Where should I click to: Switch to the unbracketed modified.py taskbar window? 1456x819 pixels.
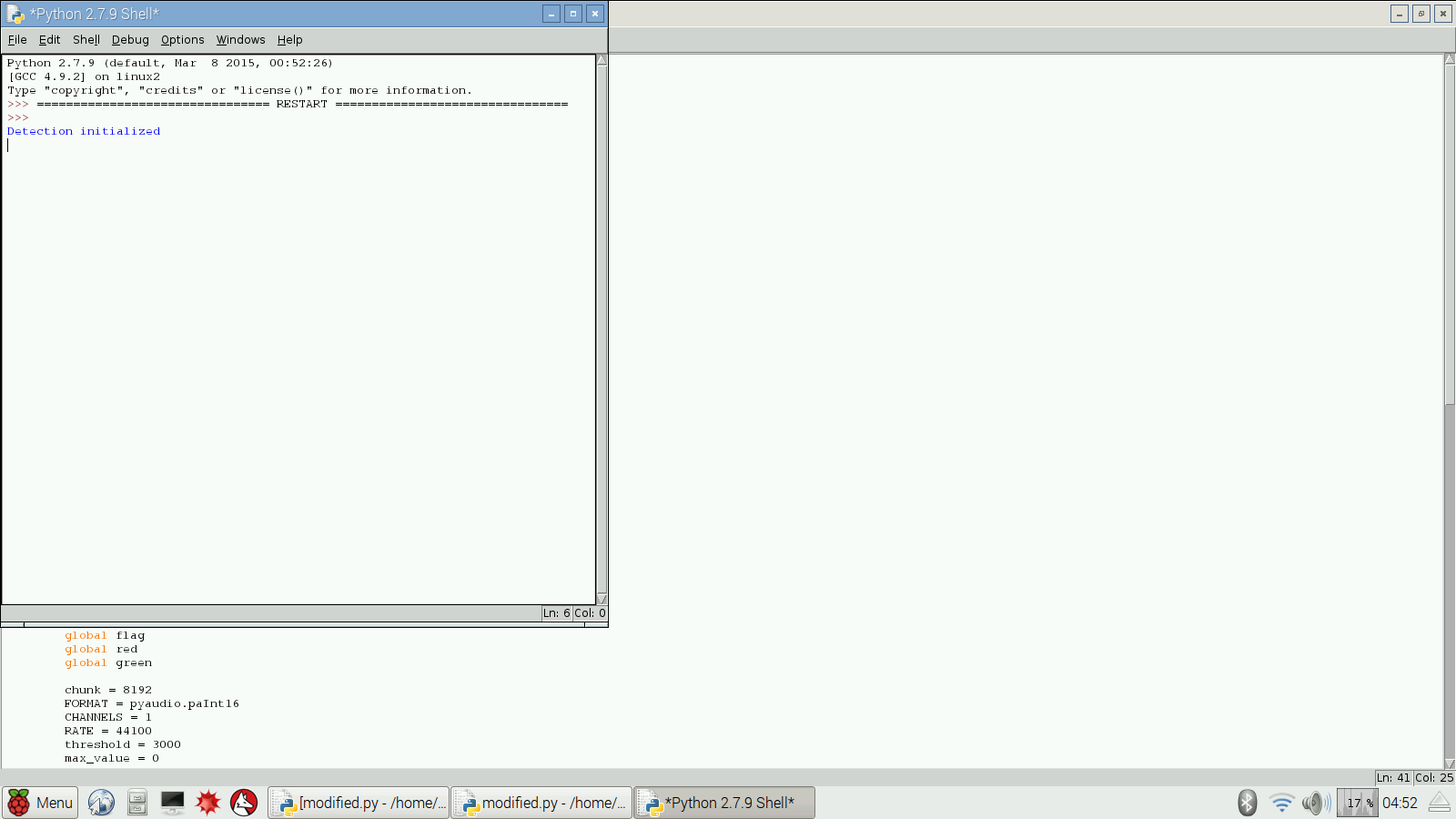[x=541, y=803]
